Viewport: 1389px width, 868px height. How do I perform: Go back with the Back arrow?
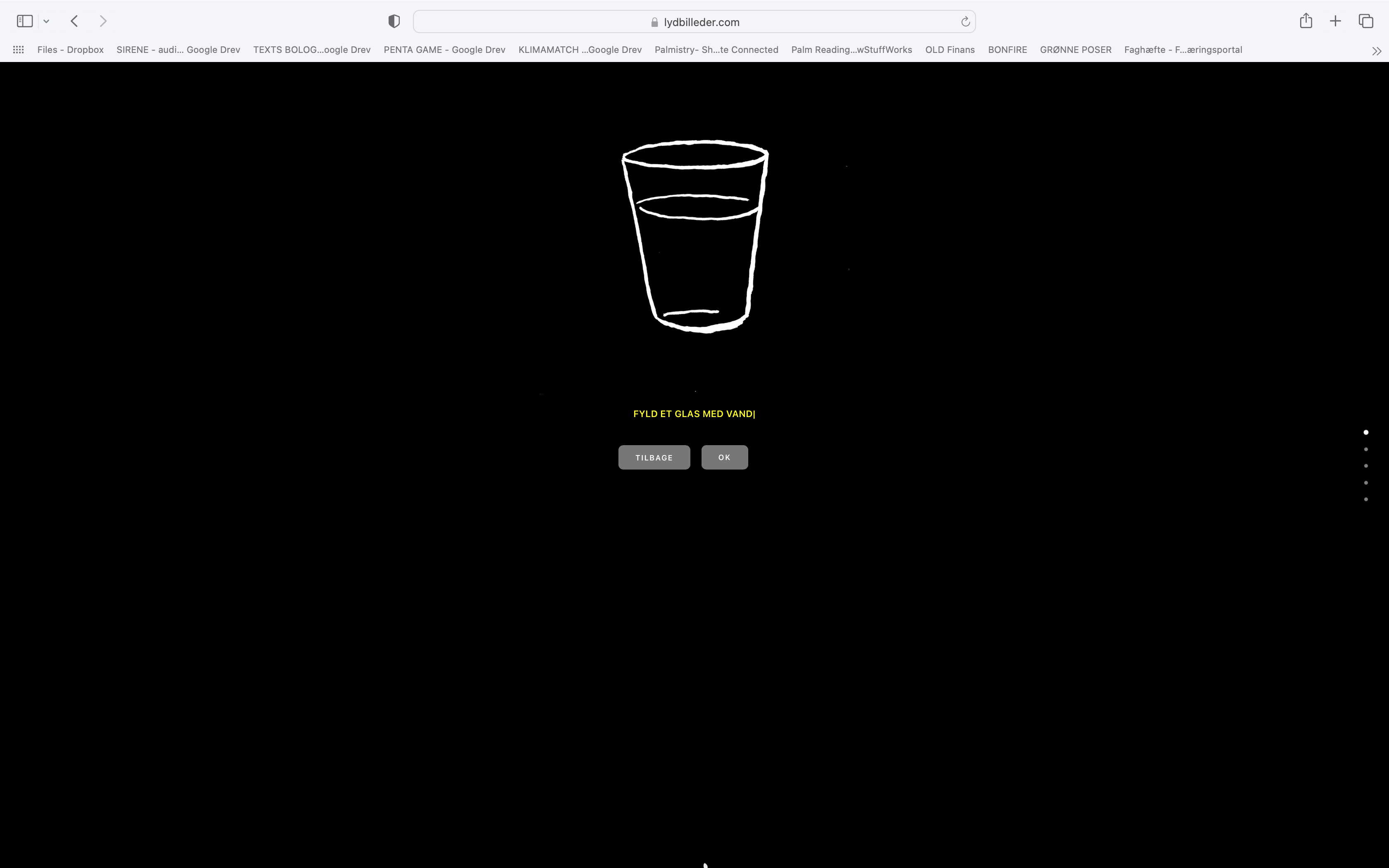point(74,21)
